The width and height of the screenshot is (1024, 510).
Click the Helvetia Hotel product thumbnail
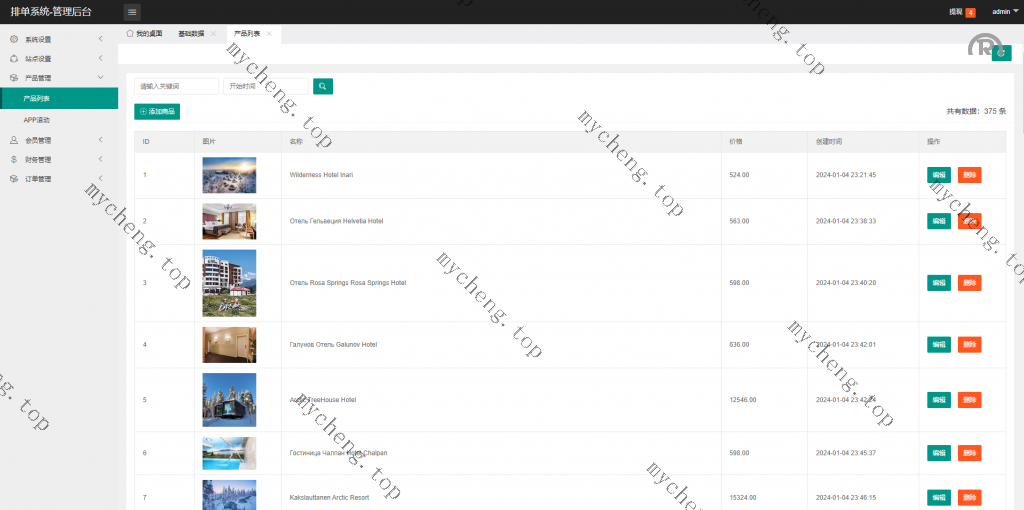point(229,221)
